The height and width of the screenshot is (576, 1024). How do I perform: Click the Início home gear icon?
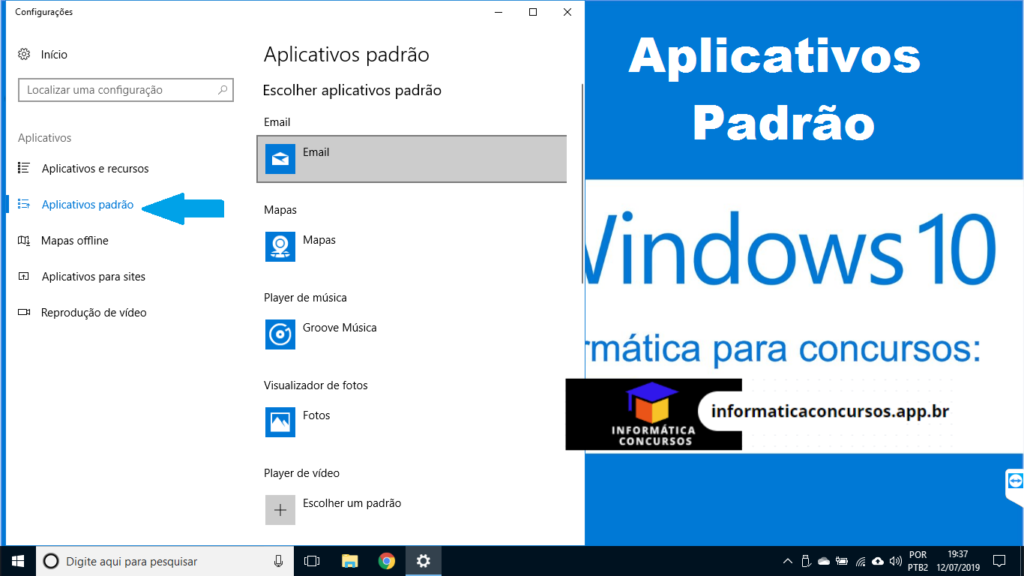tap(25, 54)
